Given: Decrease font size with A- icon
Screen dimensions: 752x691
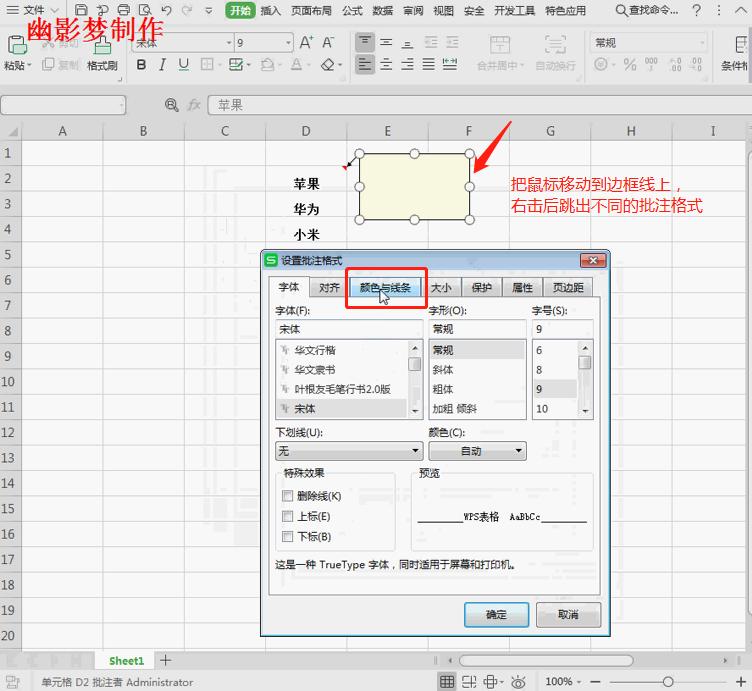Looking at the screenshot, I should click(x=328, y=43).
